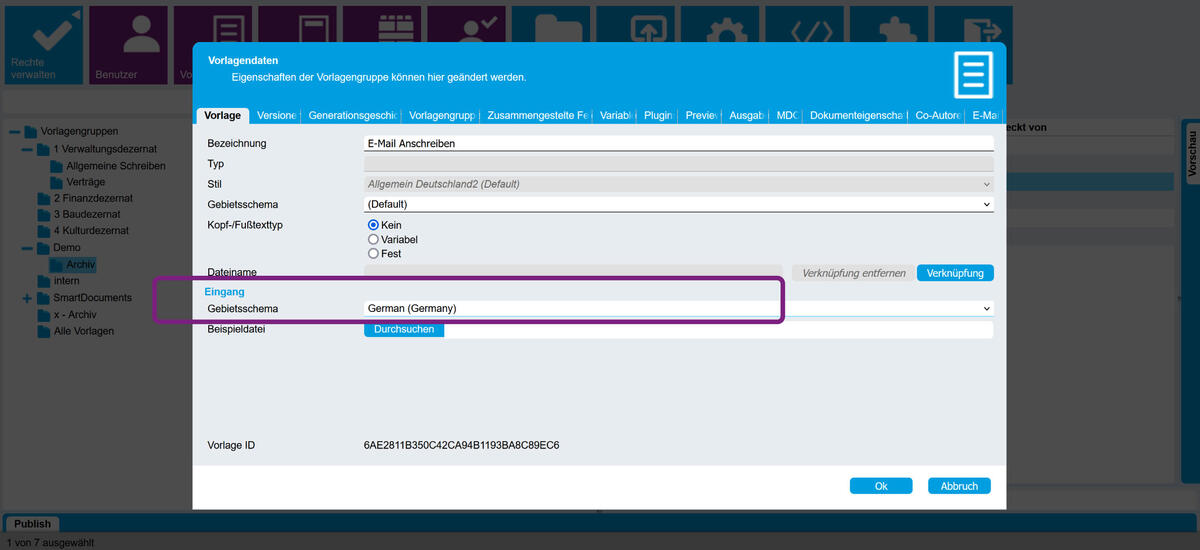Open the Rechte verwalten tile
This screenshot has width=1200, height=550.
point(42,46)
